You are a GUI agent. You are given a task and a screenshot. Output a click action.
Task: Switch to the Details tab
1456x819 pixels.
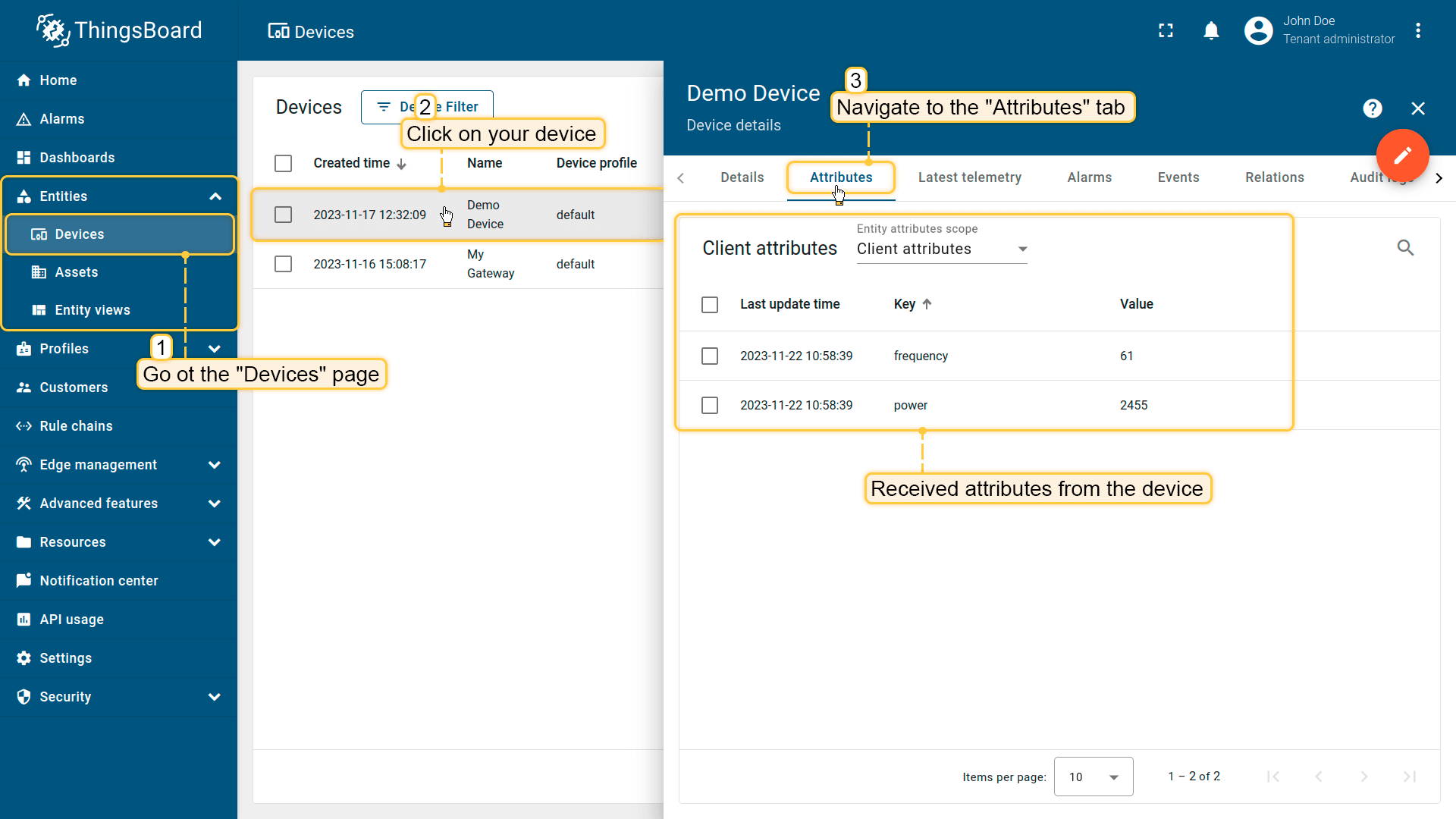tap(742, 177)
